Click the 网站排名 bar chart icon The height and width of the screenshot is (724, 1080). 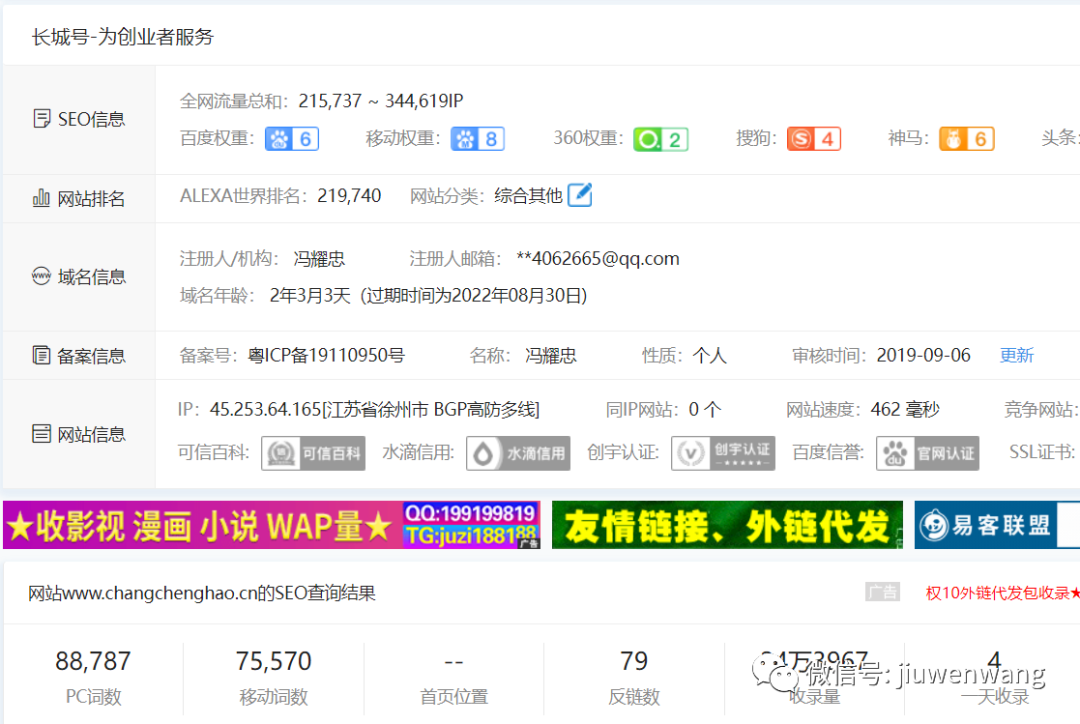pos(41,198)
